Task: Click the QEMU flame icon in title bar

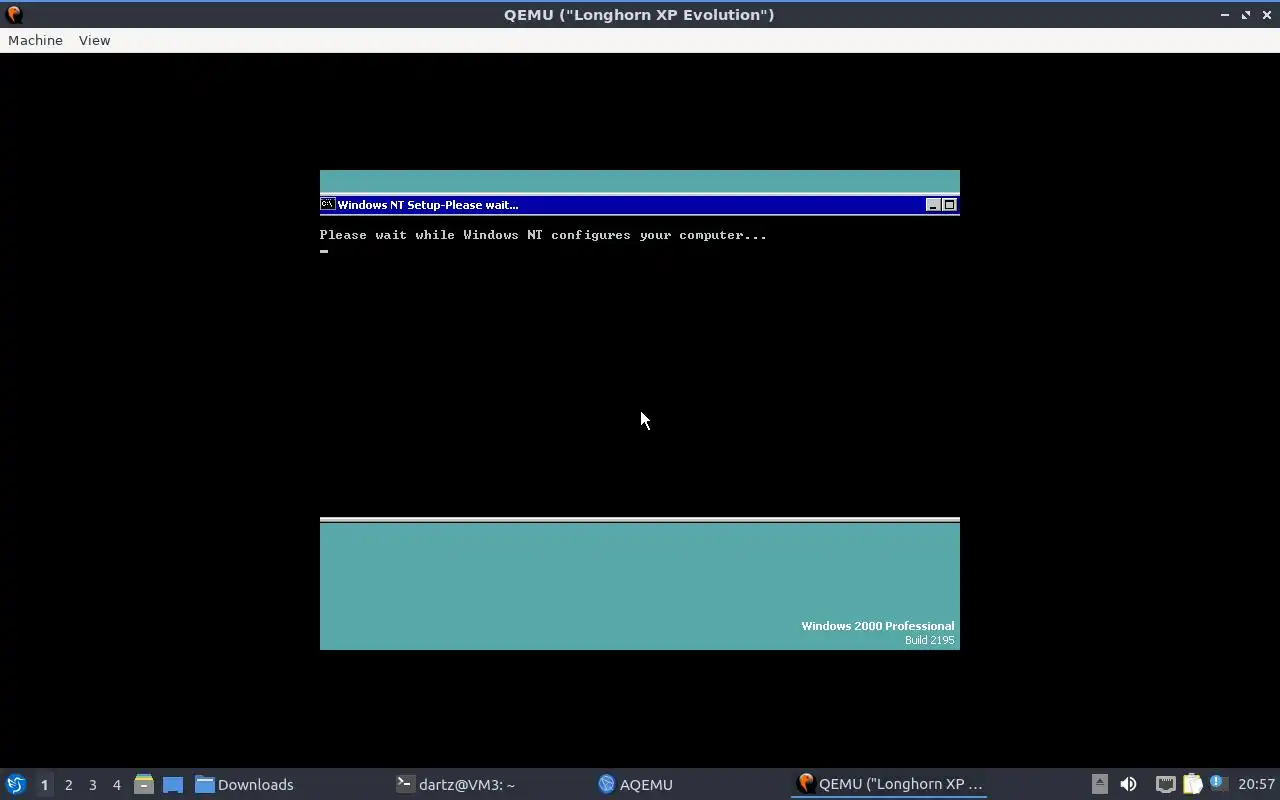Action: pyautogui.click(x=14, y=14)
